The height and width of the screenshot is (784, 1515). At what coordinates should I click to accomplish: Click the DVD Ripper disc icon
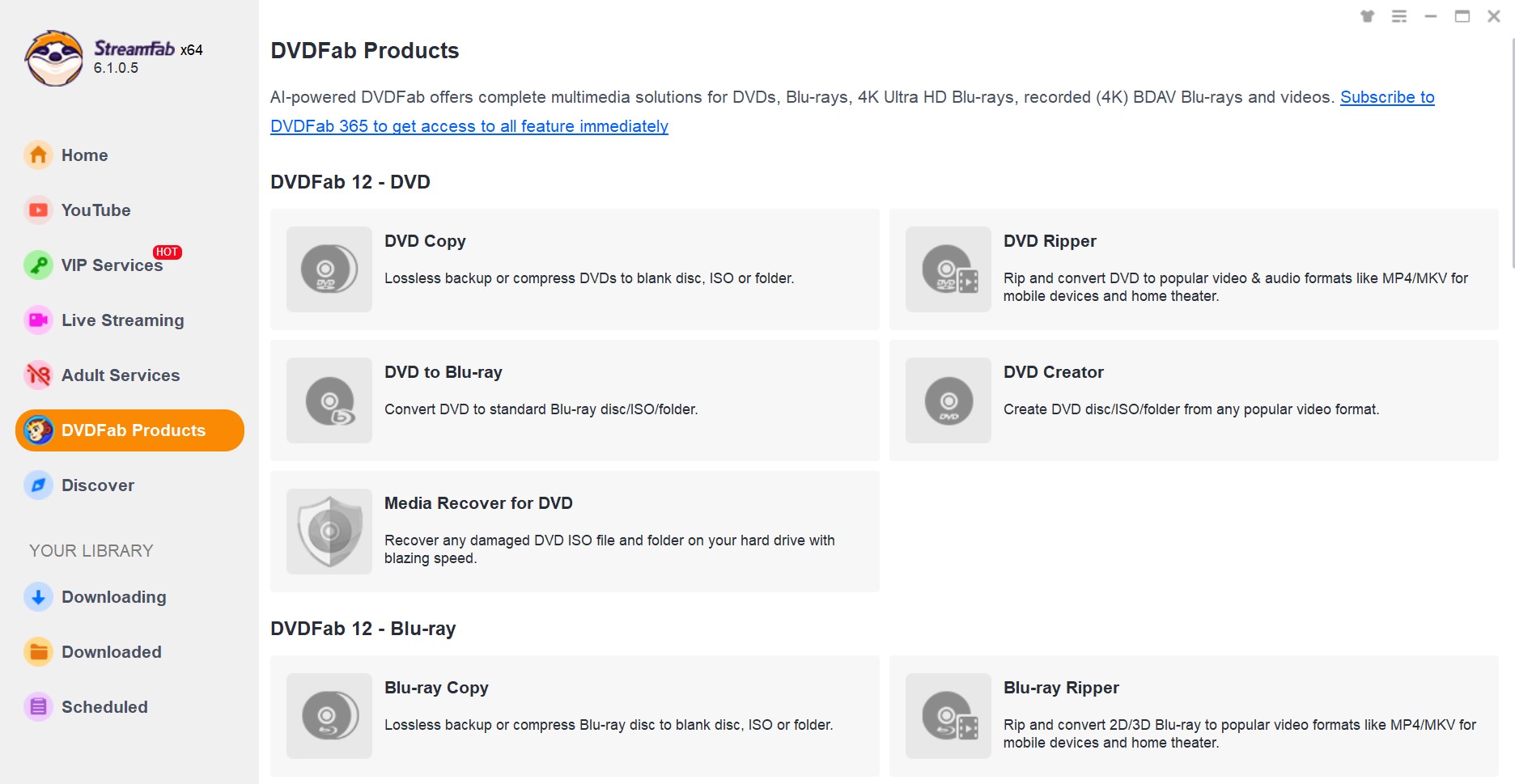(948, 269)
